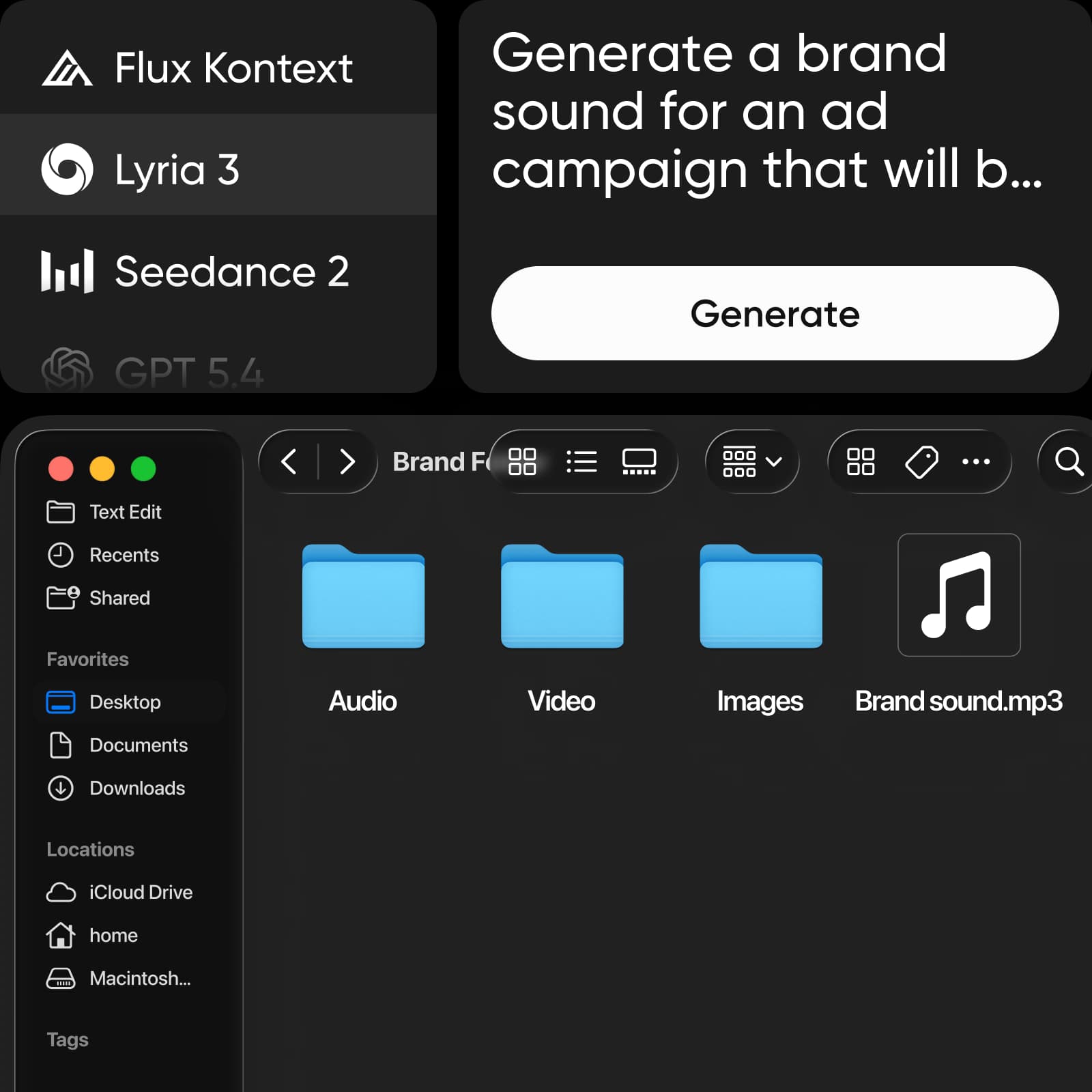Collapse the Locations sidebar section
The width and height of the screenshot is (1092, 1092).
[x=91, y=850]
